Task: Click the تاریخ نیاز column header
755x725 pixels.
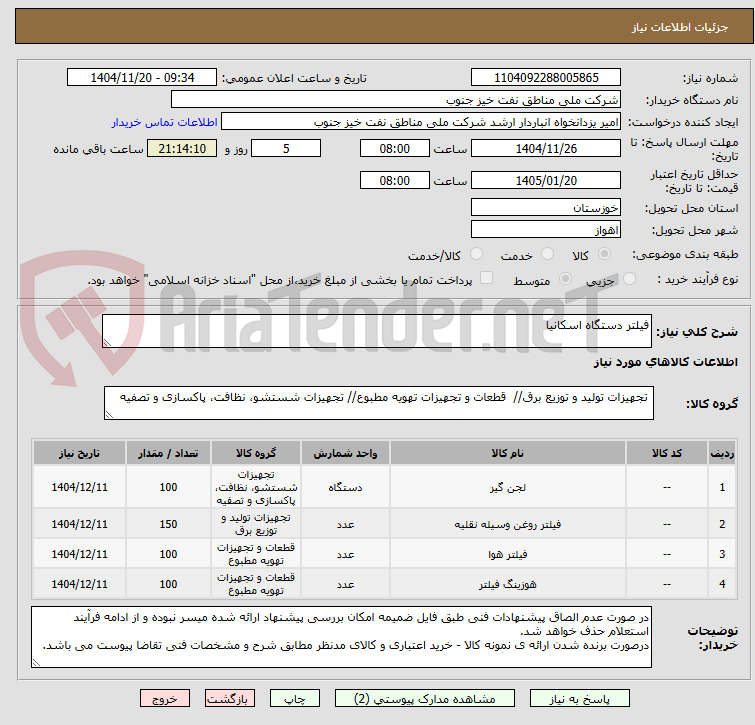Action: (x=79, y=453)
